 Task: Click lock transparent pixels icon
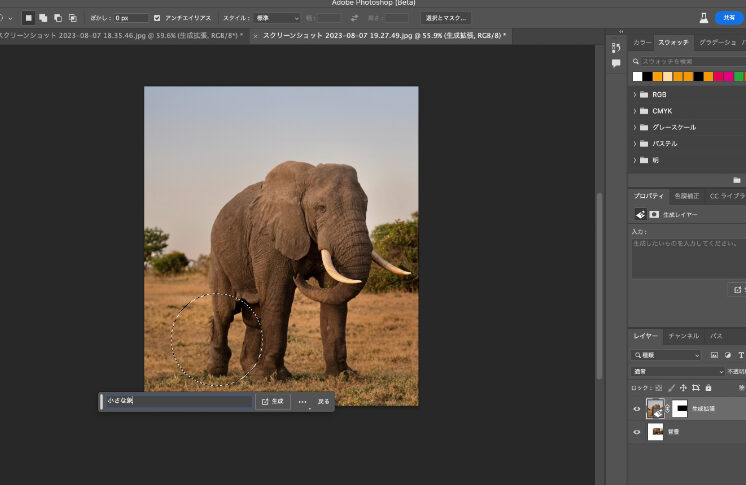coord(659,388)
